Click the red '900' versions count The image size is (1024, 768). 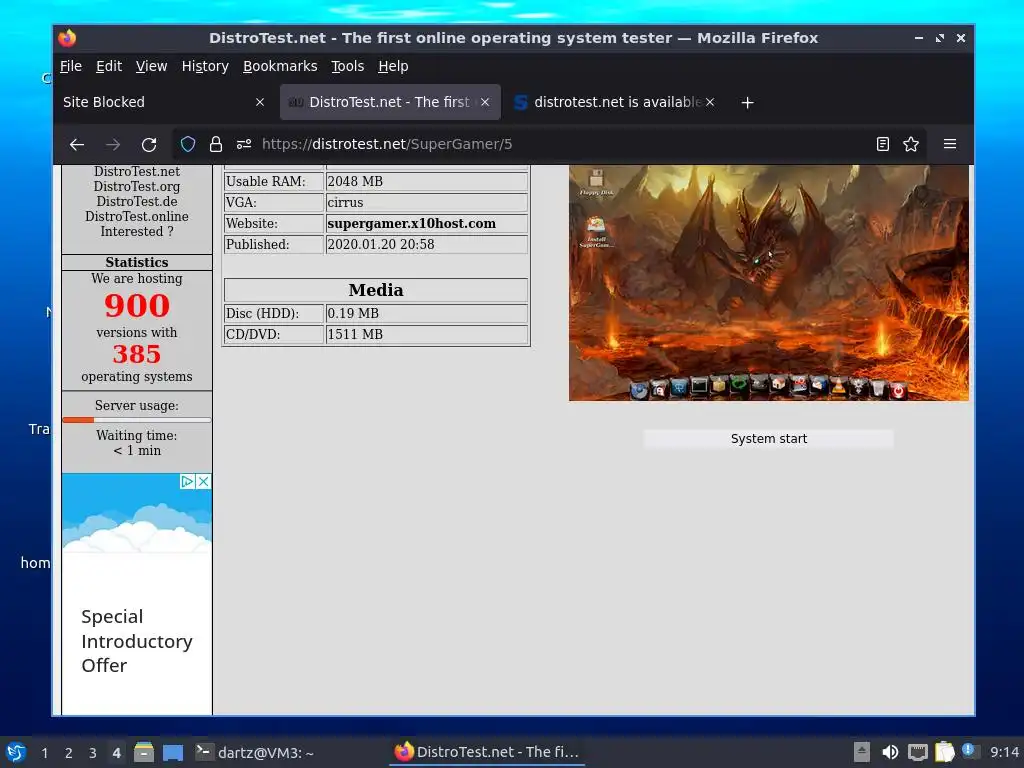pyautogui.click(x=136, y=306)
